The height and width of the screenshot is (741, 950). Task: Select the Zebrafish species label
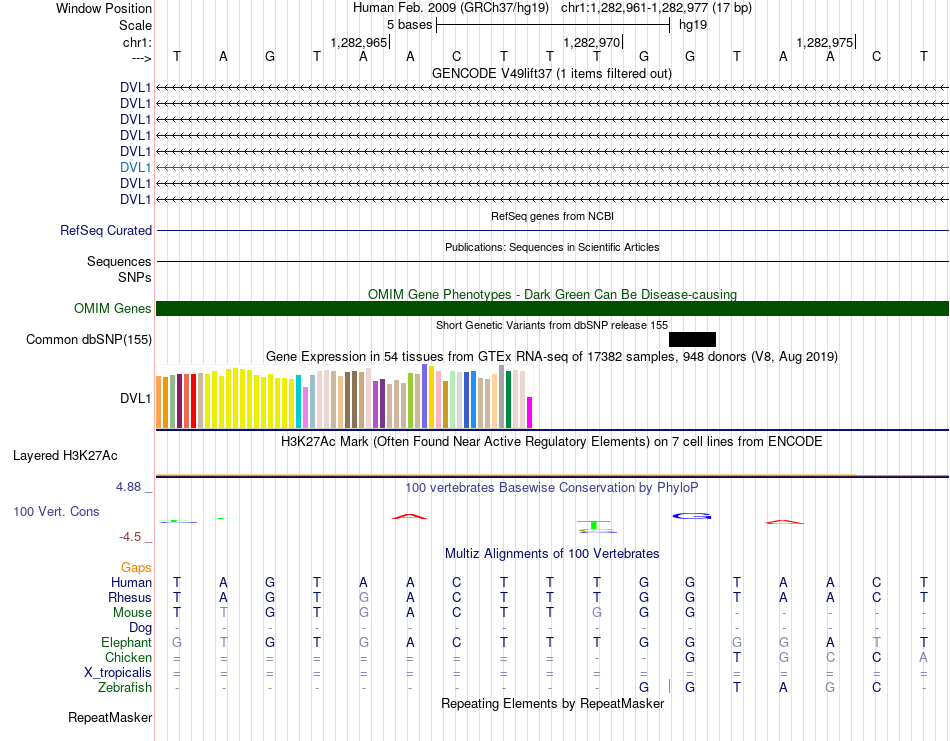125,688
